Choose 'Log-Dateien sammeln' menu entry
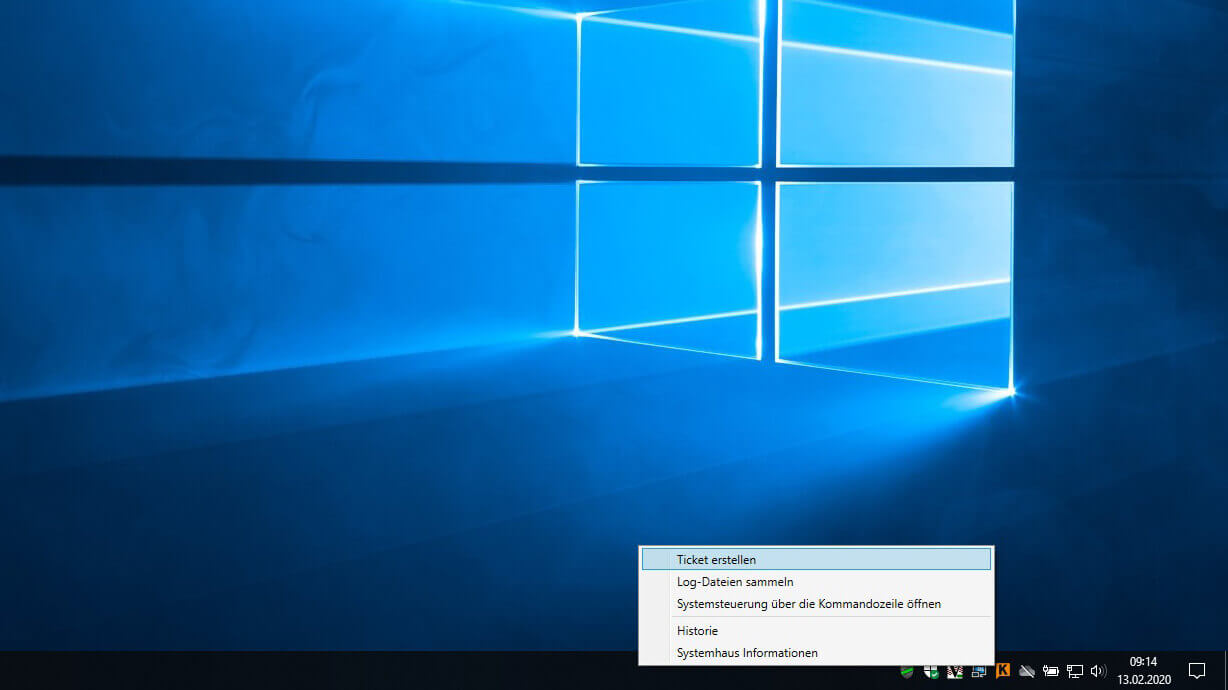1228x690 pixels. pos(735,582)
